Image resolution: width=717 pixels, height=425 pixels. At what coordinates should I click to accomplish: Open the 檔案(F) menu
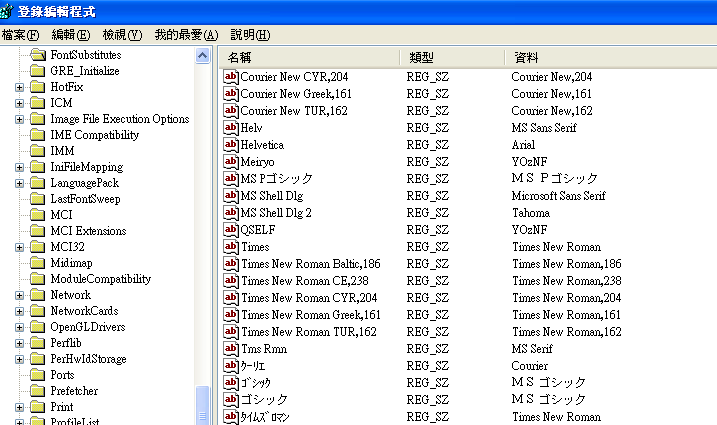click(x=20, y=35)
